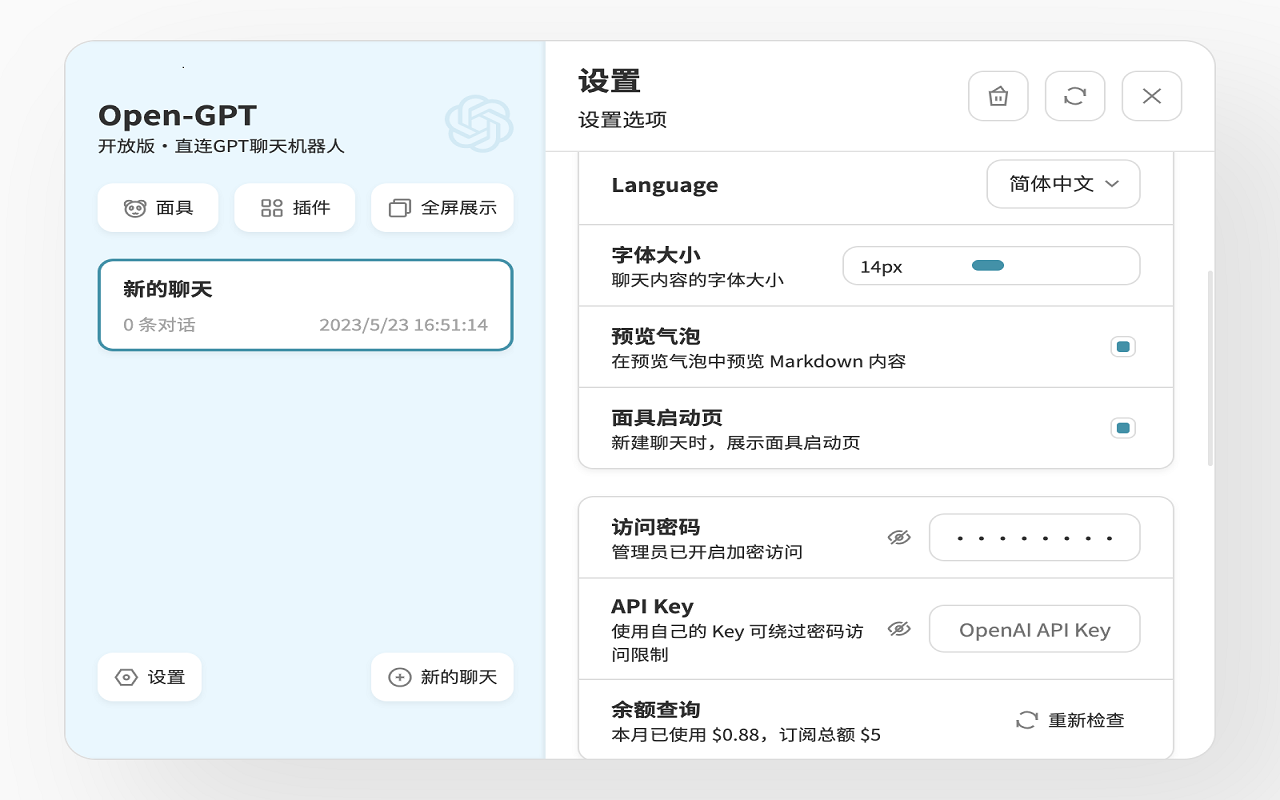This screenshot has height=800, width=1280.
Task: Show the 访问密码 with the eye icon
Action: [x=899, y=538]
